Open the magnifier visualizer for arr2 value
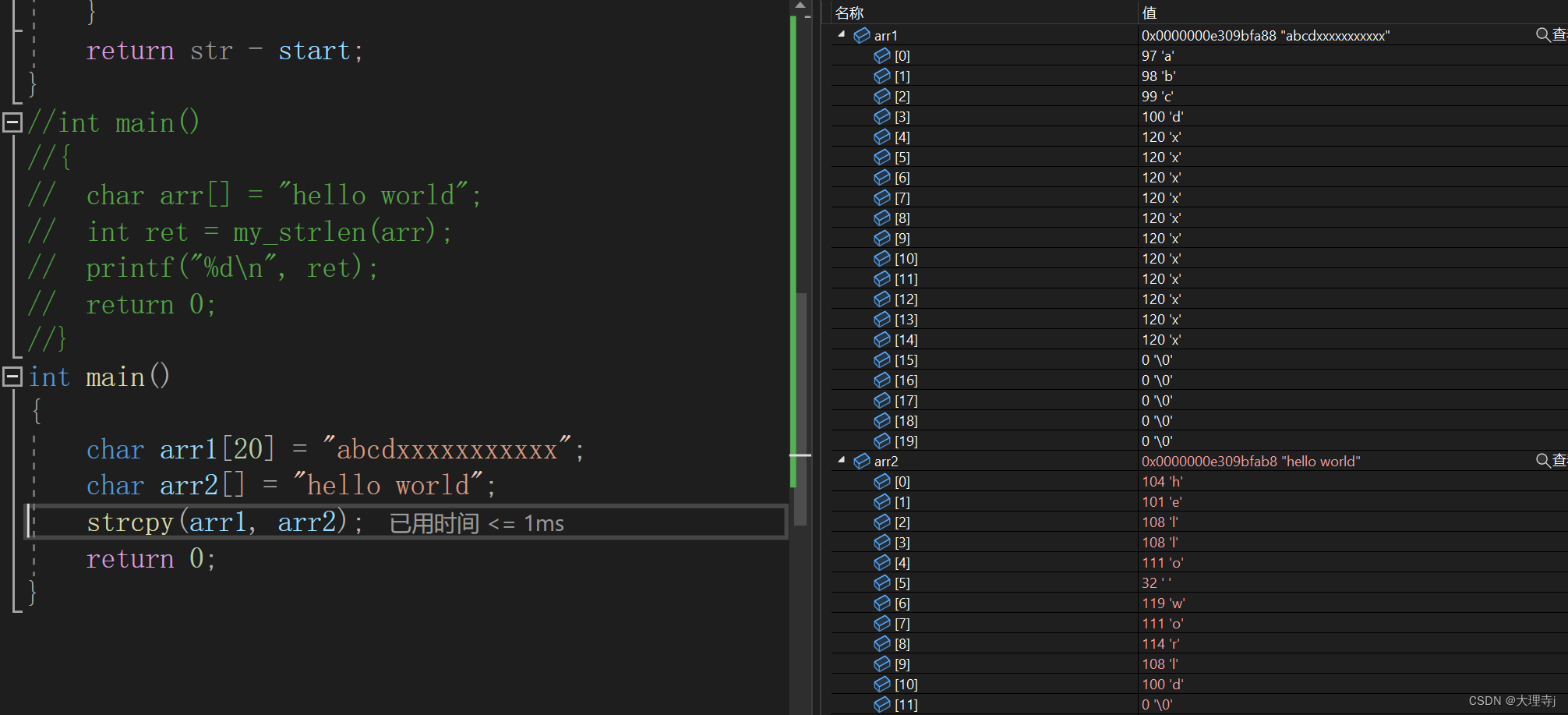 (1542, 461)
